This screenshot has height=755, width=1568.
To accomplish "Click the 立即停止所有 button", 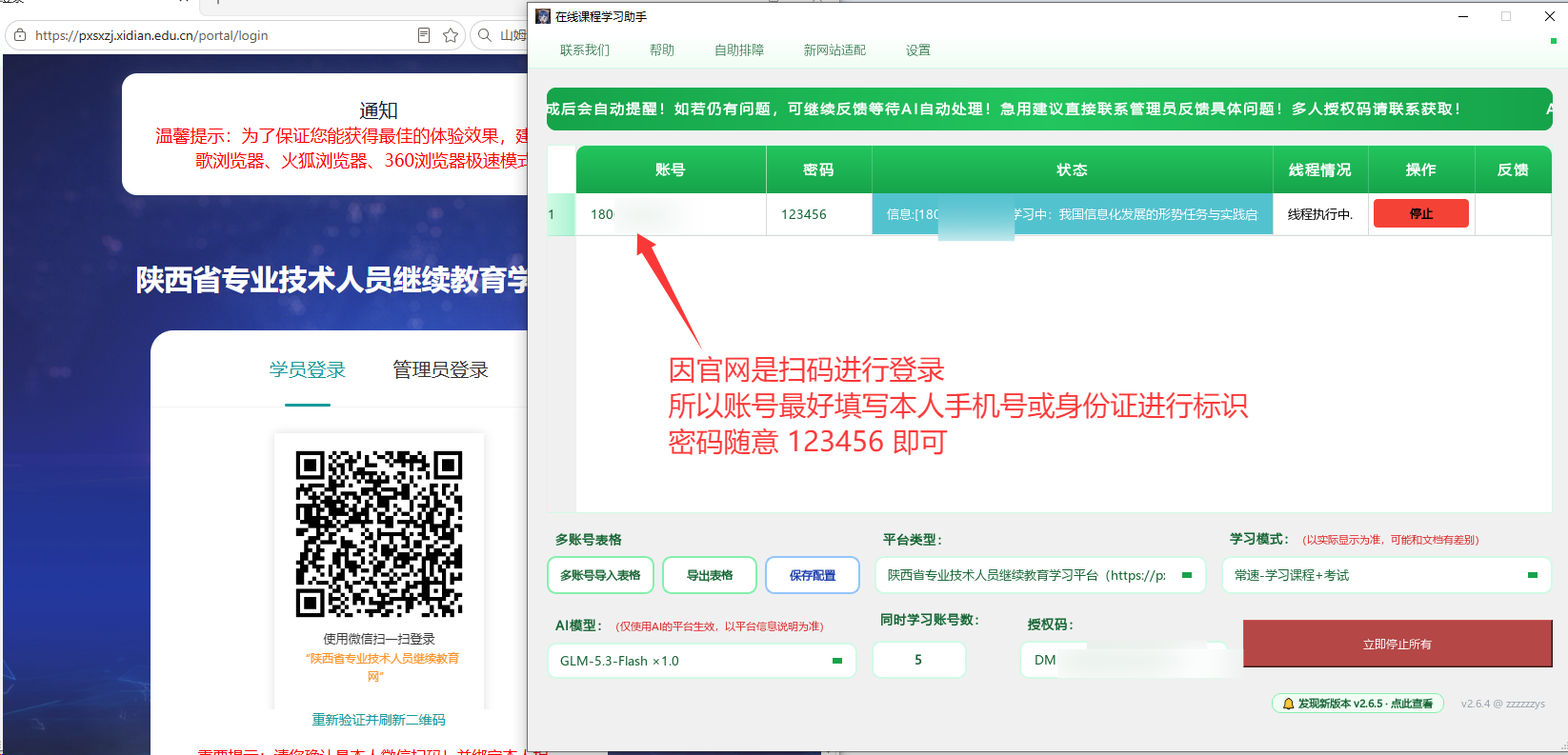I will (x=1397, y=644).
